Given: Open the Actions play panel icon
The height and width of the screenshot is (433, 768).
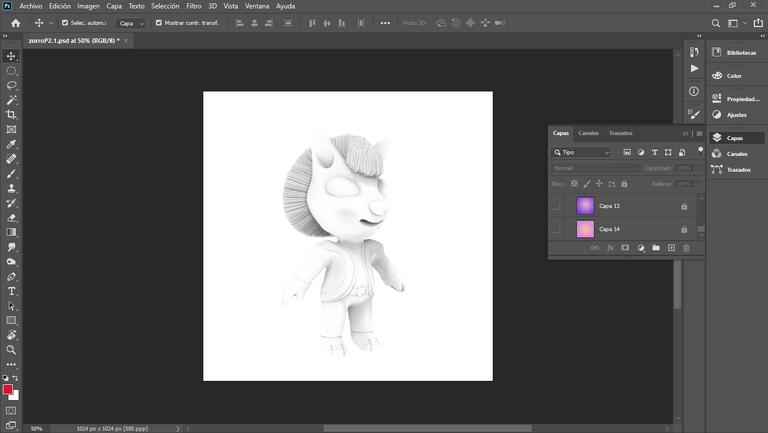Looking at the screenshot, I should point(694,69).
